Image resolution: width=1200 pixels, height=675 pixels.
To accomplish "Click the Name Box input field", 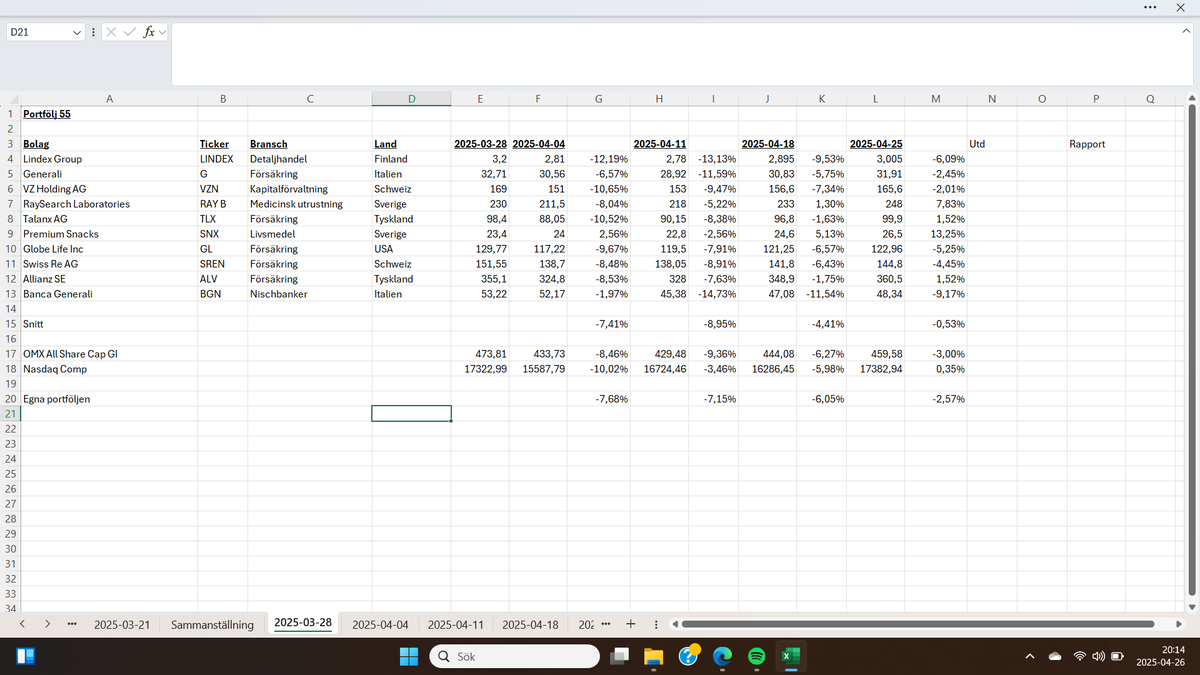I will pos(37,32).
